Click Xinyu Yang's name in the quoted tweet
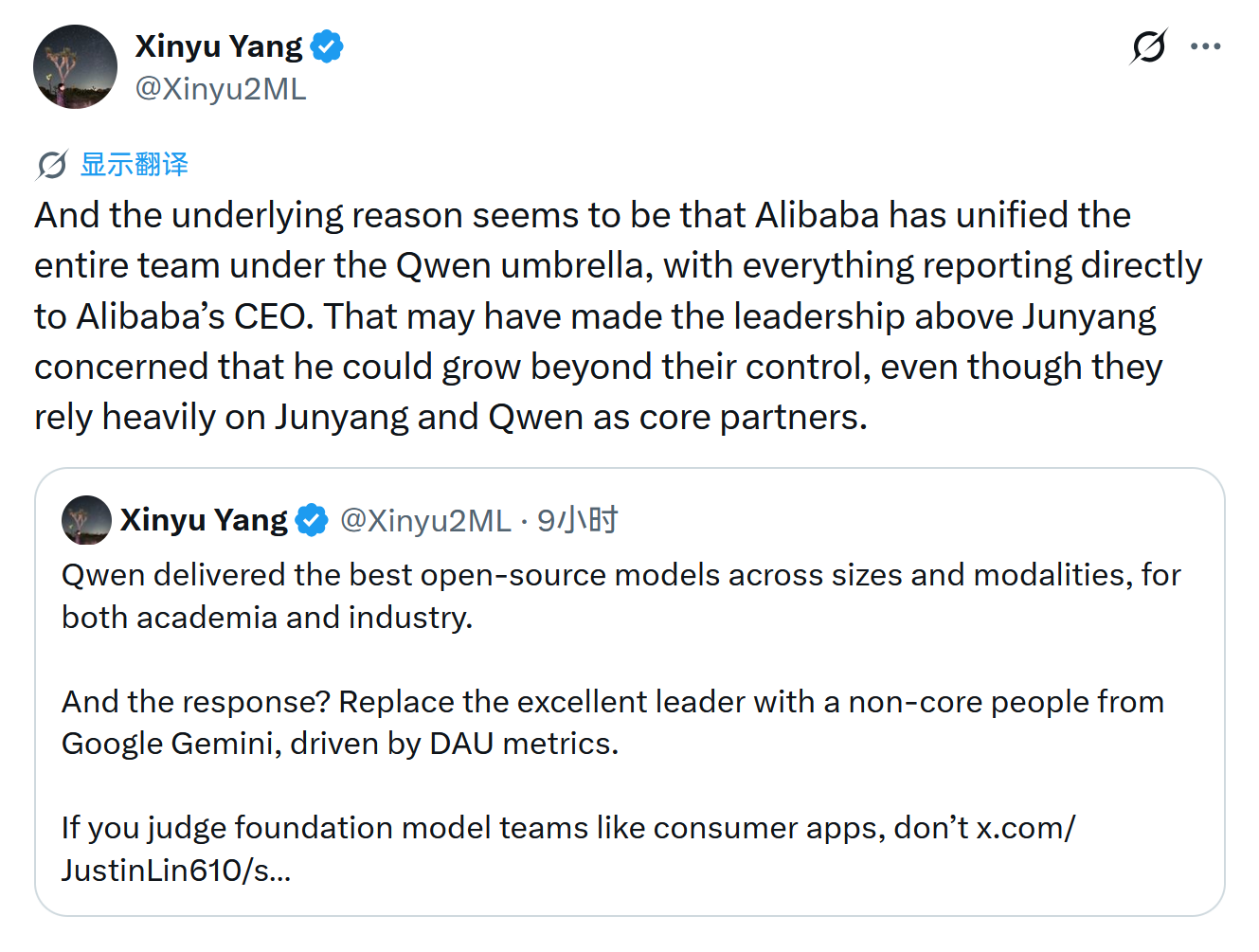This screenshot has height=952, width=1259. tap(204, 520)
